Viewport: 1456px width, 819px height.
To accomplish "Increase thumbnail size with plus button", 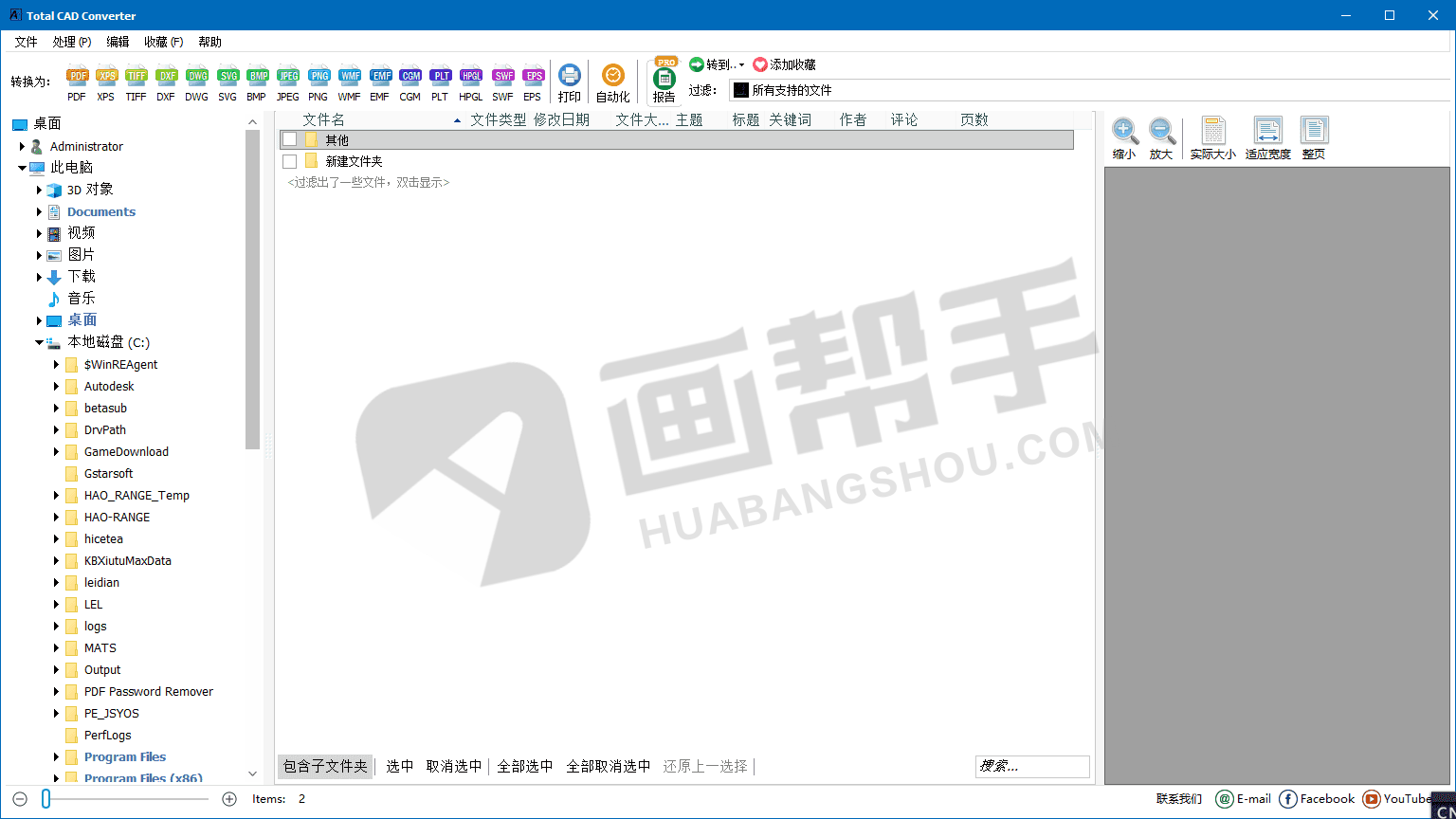I will coord(229,799).
